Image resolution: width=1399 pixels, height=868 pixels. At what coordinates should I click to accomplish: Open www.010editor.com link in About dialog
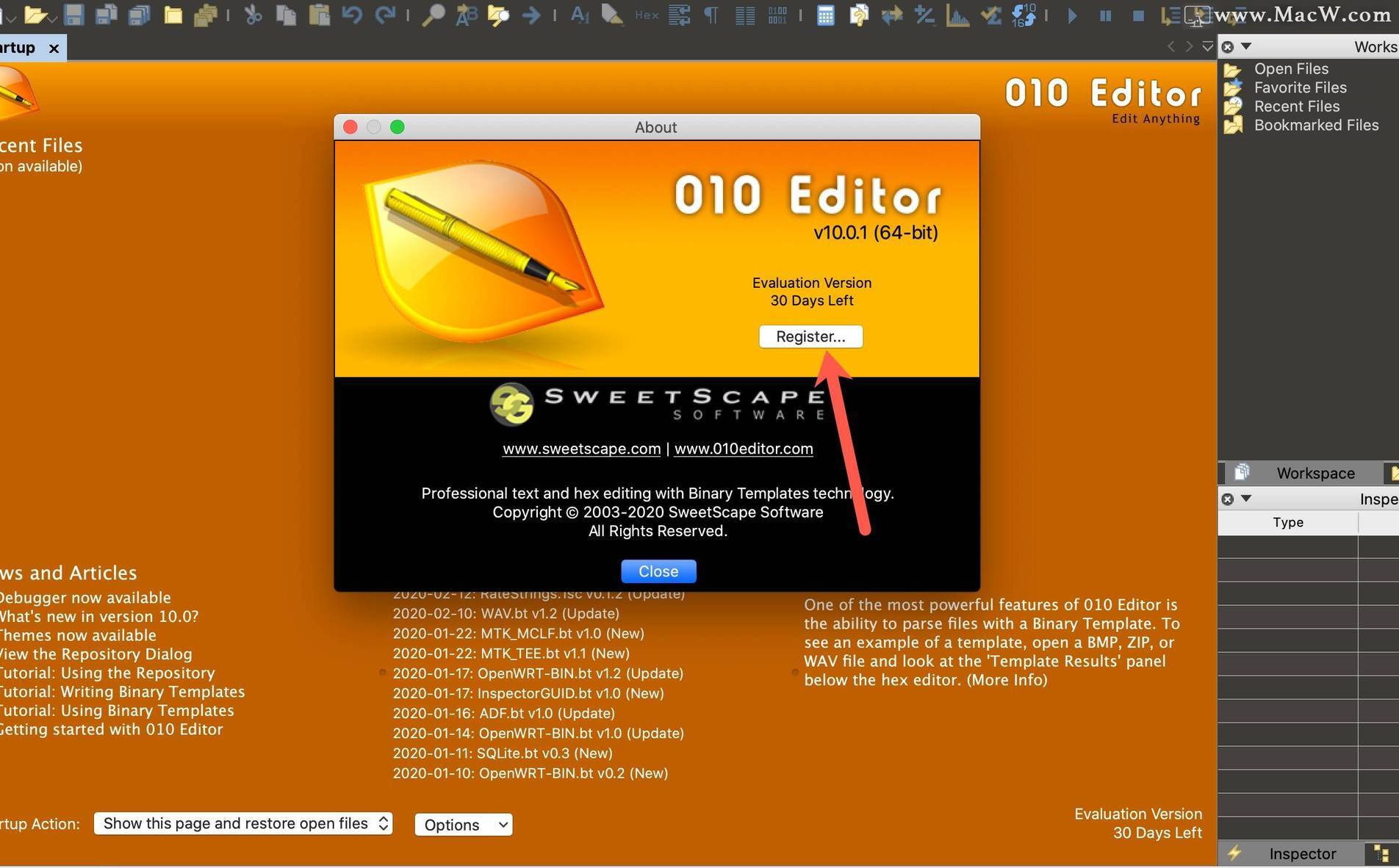point(744,449)
